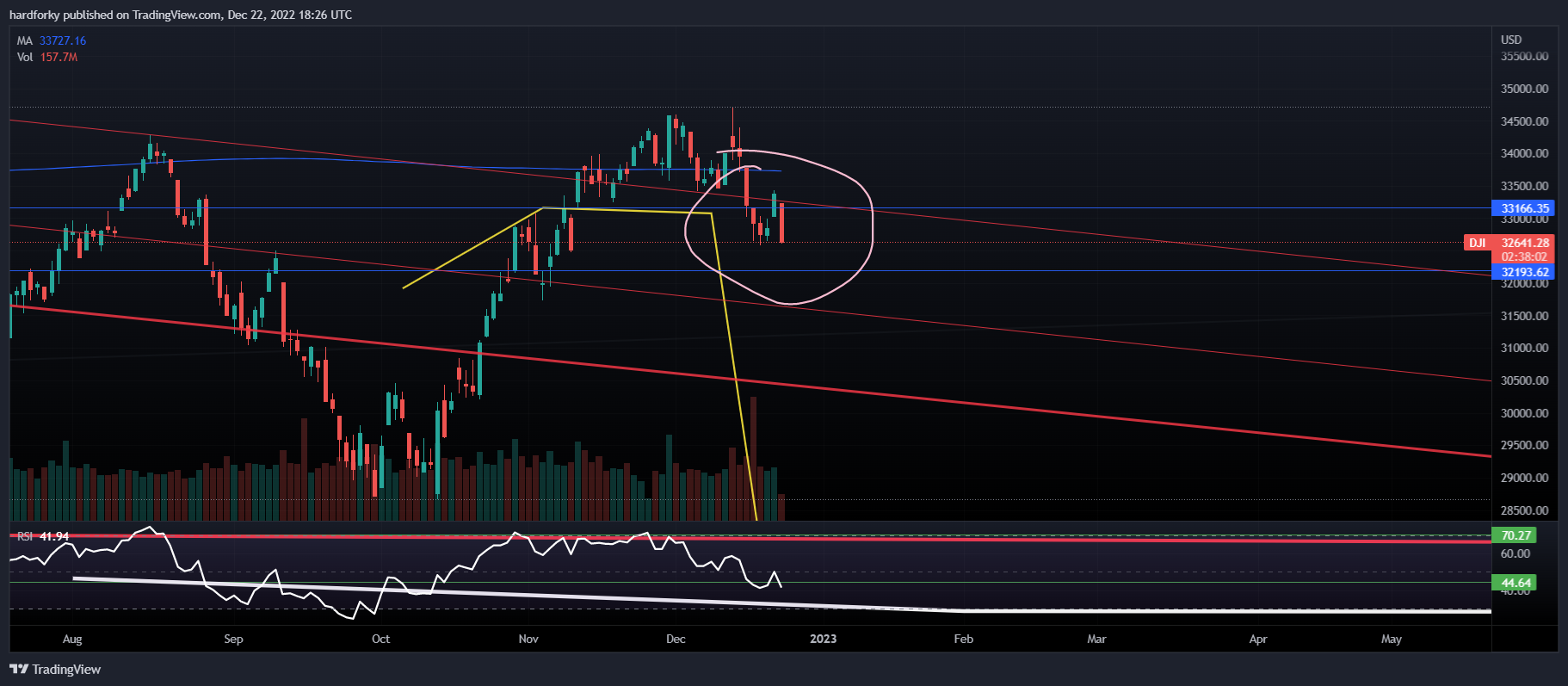Click the TradingView logo at bottom left
The height and width of the screenshot is (686, 1568).
point(55,670)
